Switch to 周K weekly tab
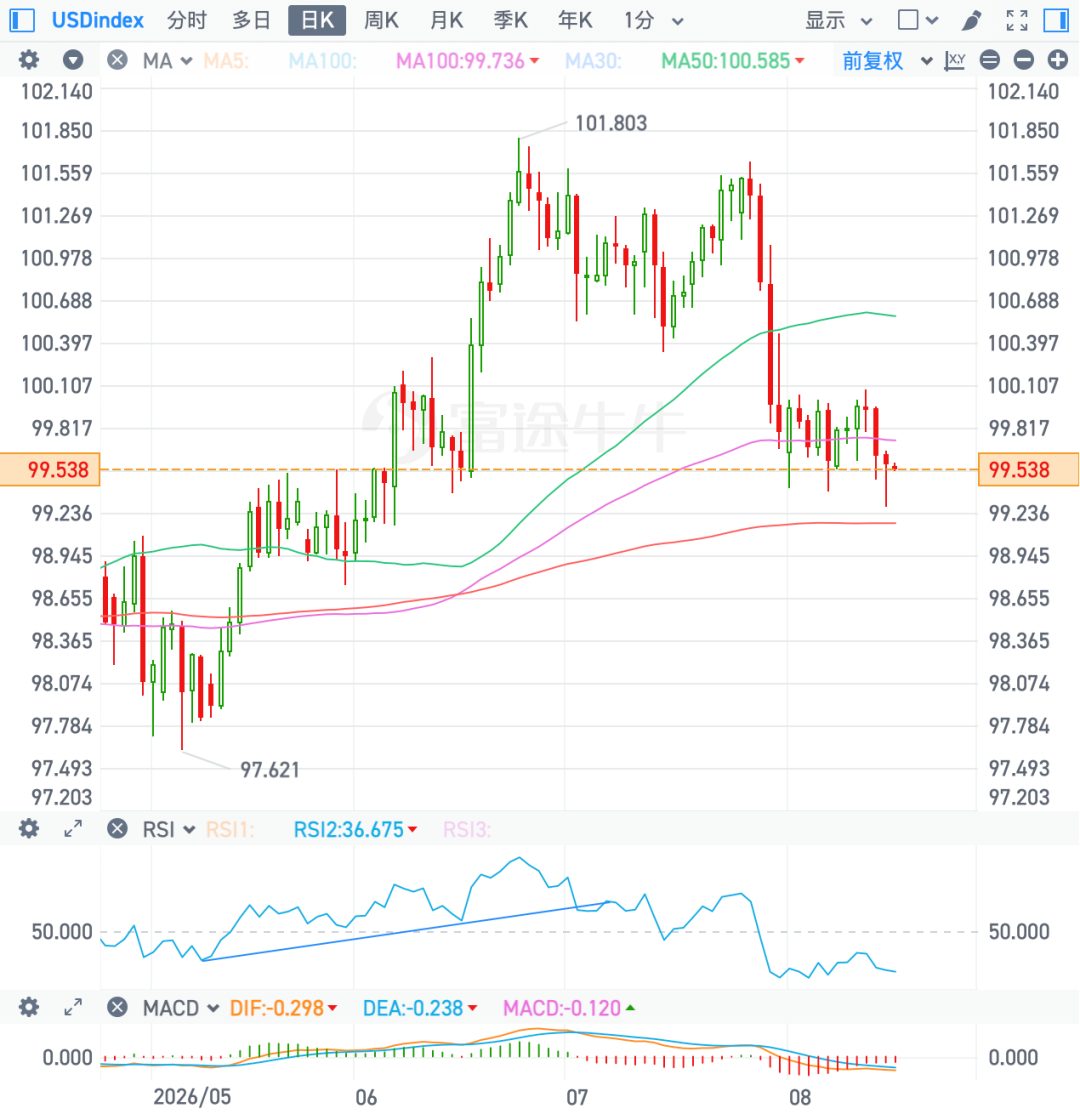The image size is (1080, 1114). pyautogui.click(x=381, y=21)
